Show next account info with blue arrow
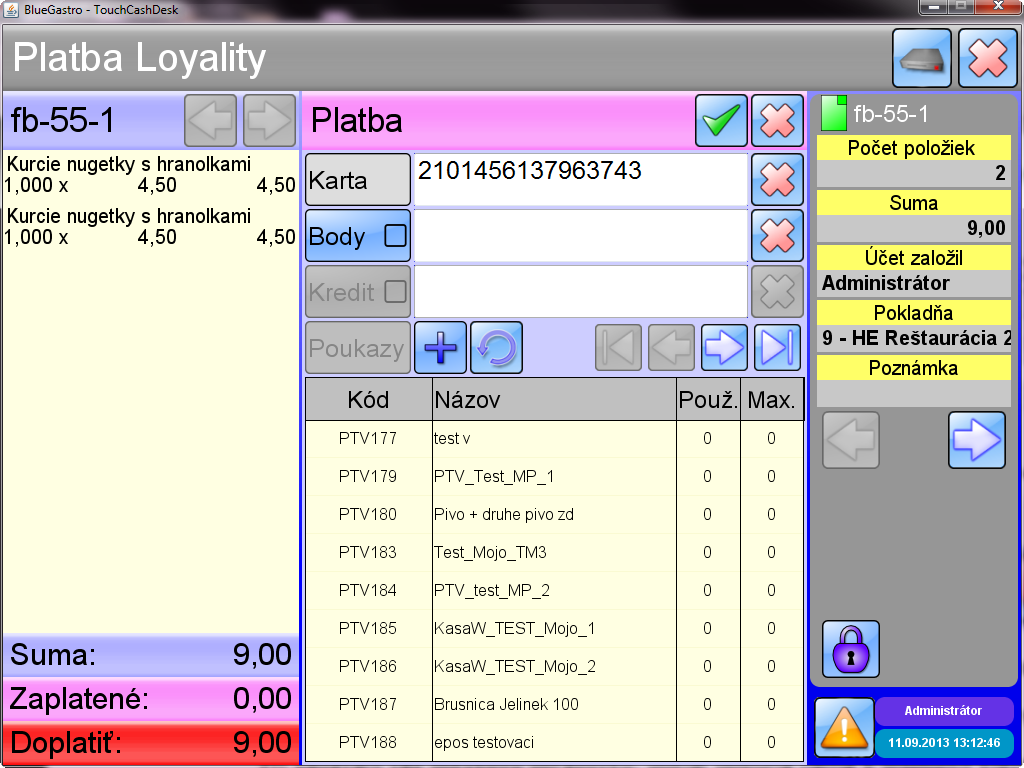The image size is (1024, 768). pyautogui.click(x=976, y=440)
